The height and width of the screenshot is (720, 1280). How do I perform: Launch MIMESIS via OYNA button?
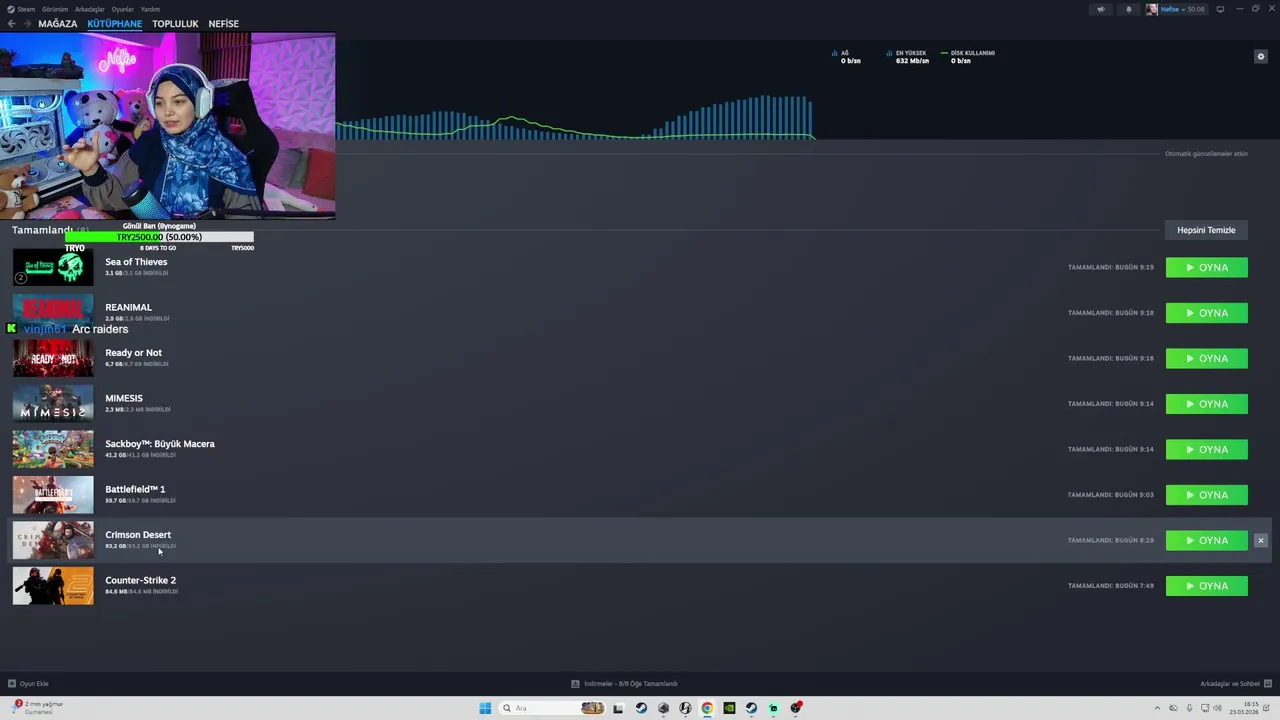click(1206, 404)
